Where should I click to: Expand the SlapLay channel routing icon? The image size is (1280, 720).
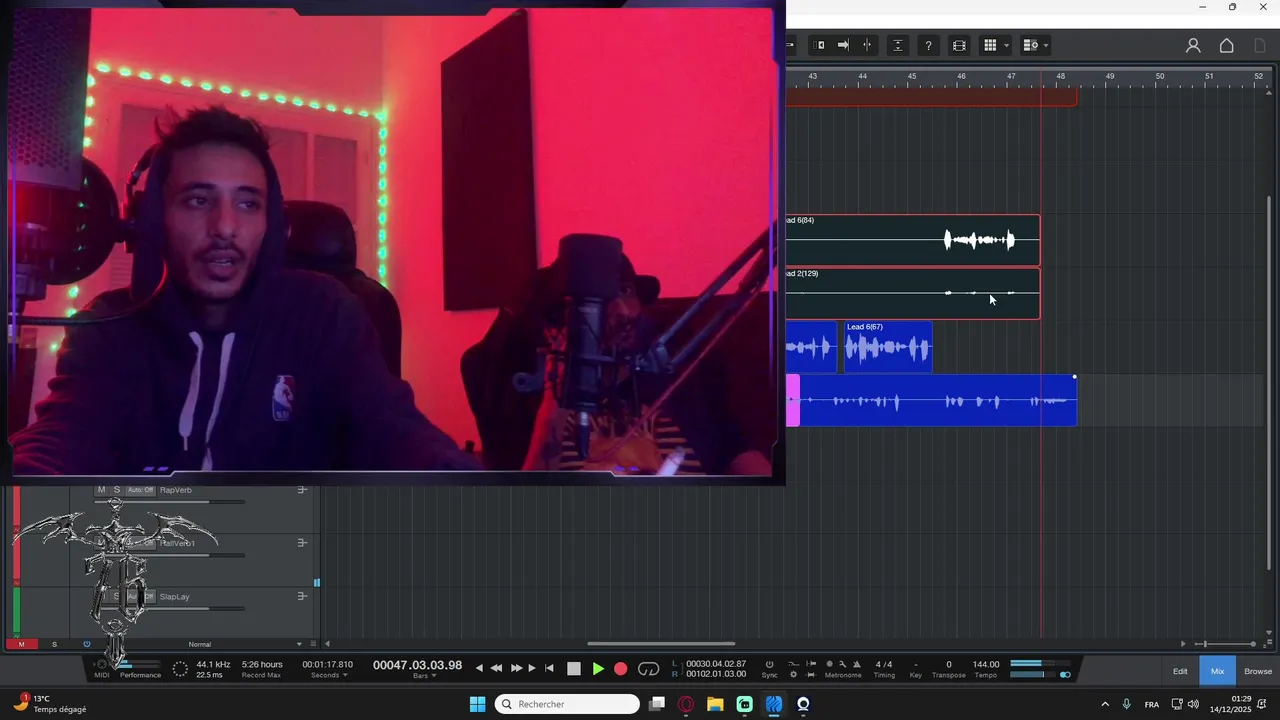(x=302, y=597)
